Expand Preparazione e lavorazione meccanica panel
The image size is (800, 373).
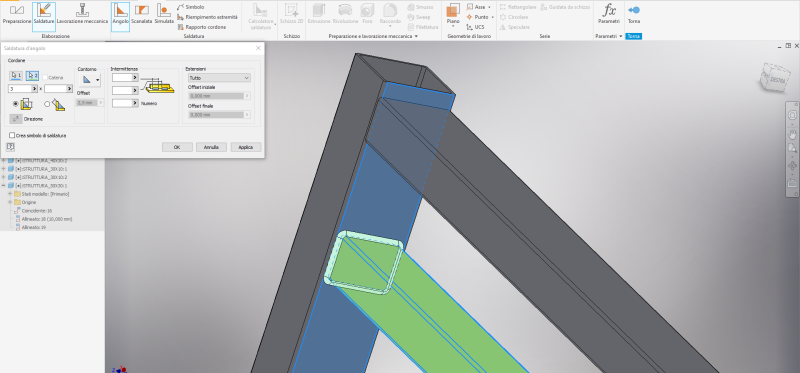pos(416,36)
